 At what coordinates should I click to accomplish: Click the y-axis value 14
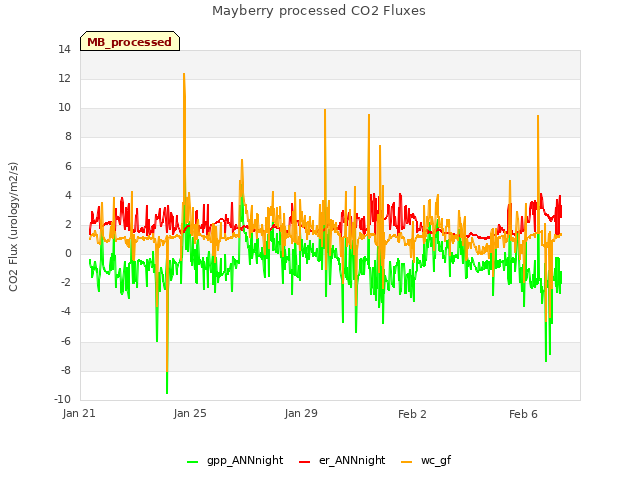point(64,50)
